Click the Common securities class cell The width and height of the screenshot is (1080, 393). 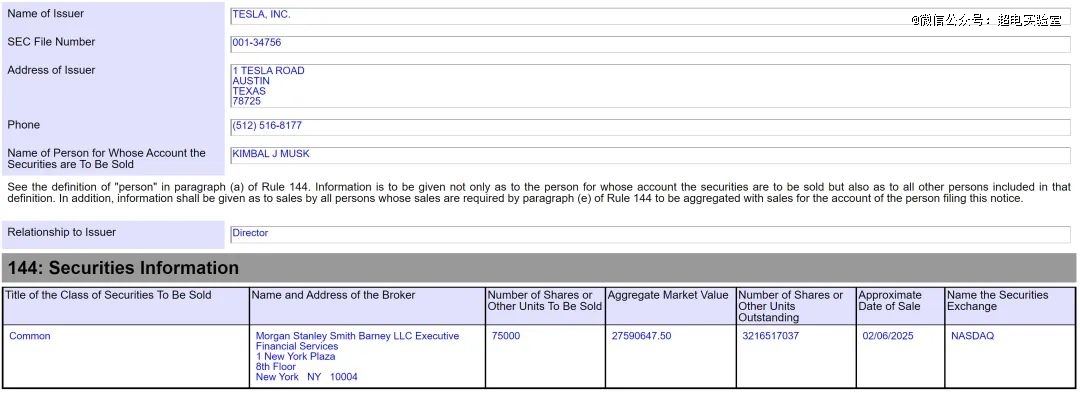point(125,357)
